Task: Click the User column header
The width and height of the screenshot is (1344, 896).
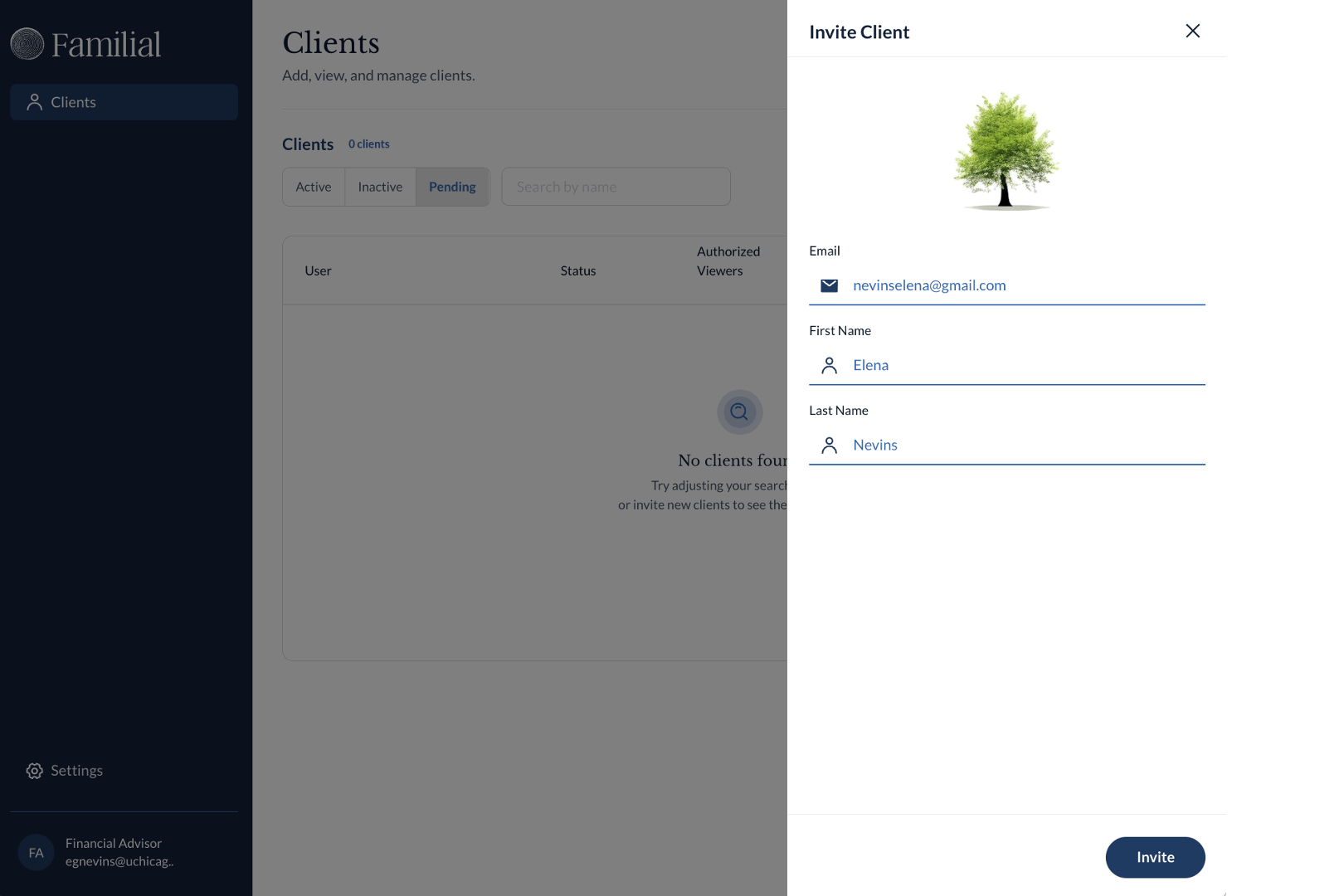Action: [x=318, y=270]
